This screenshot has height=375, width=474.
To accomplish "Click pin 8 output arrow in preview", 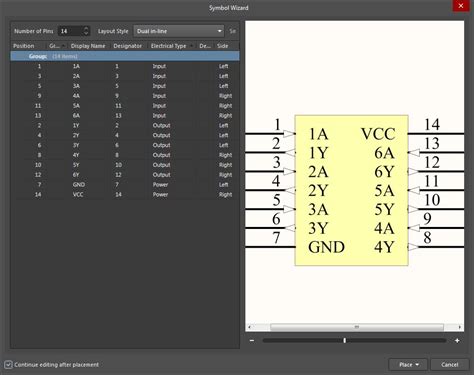I will (x=413, y=247).
